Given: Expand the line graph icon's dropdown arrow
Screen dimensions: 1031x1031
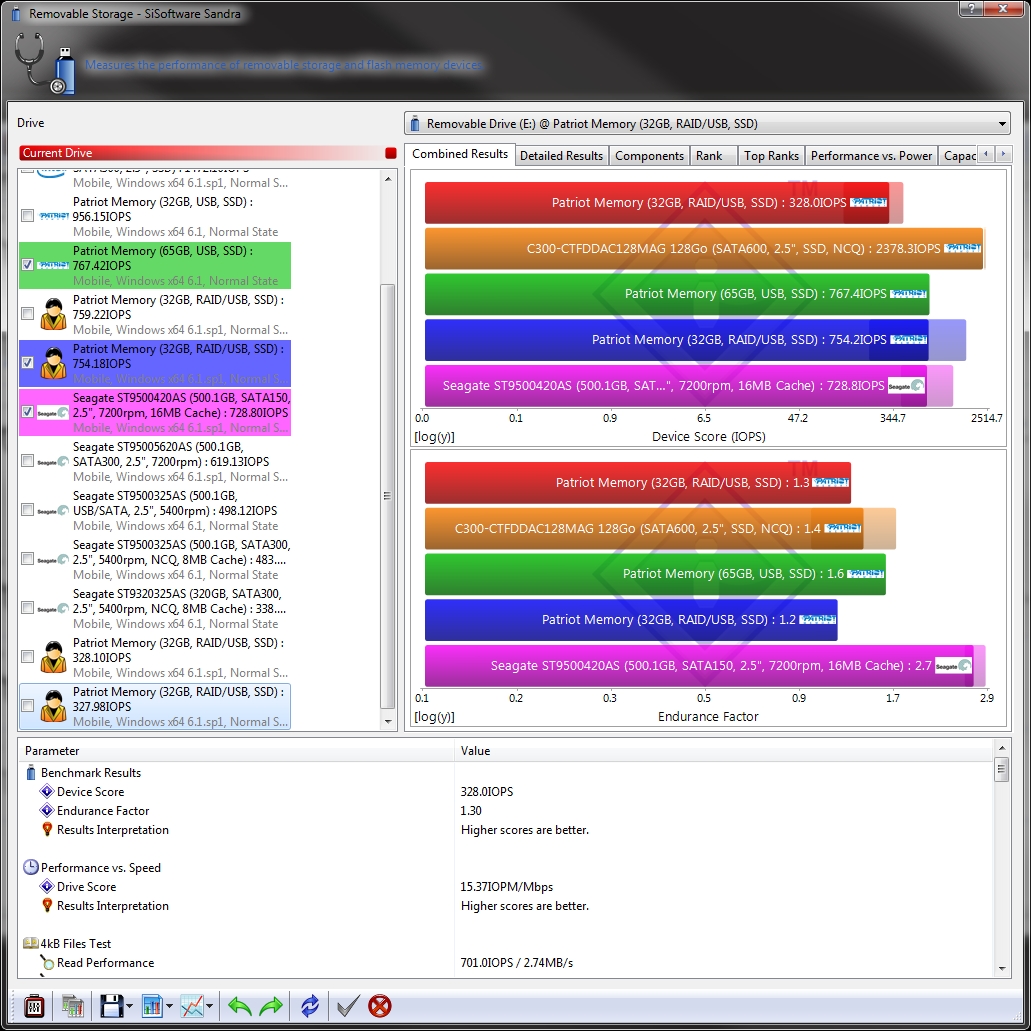Looking at the screenshot, I should (209, 1006).
